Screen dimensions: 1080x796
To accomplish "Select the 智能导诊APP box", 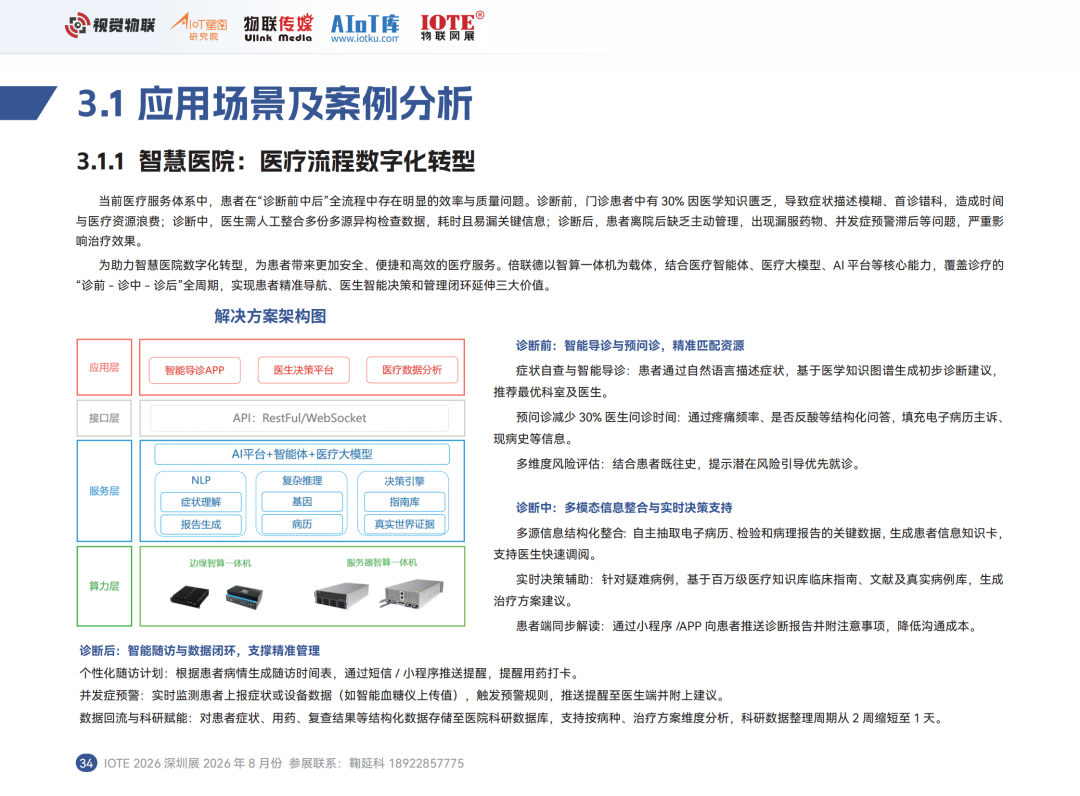I will click(195, 370).
